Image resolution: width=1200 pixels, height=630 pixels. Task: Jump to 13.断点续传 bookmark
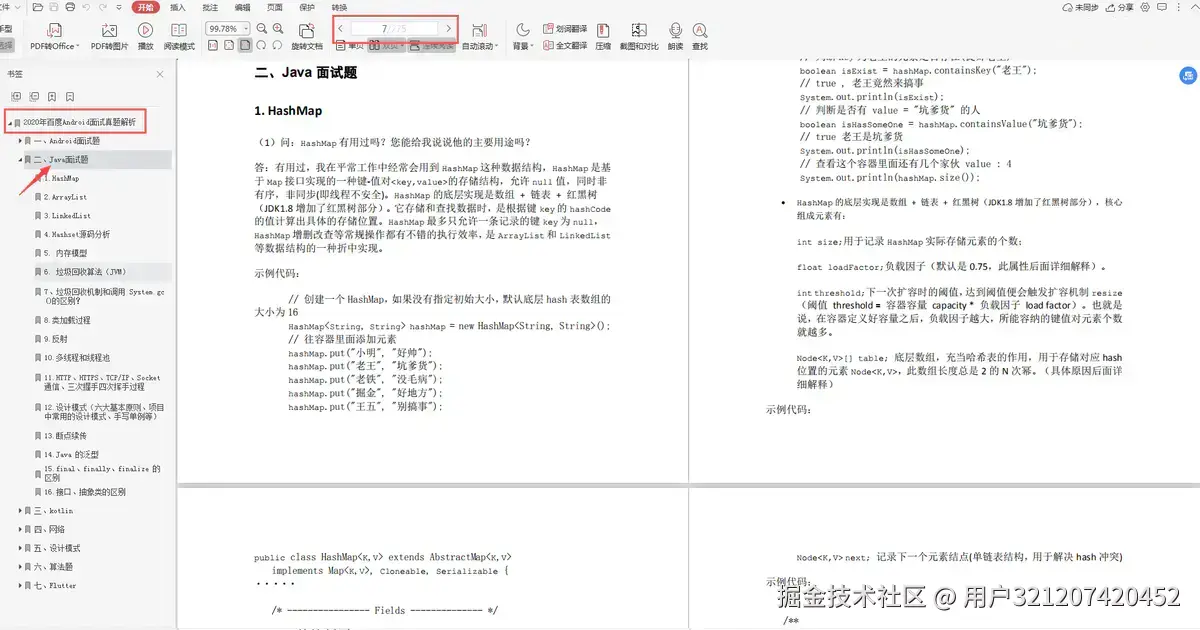tap(65, 436)
